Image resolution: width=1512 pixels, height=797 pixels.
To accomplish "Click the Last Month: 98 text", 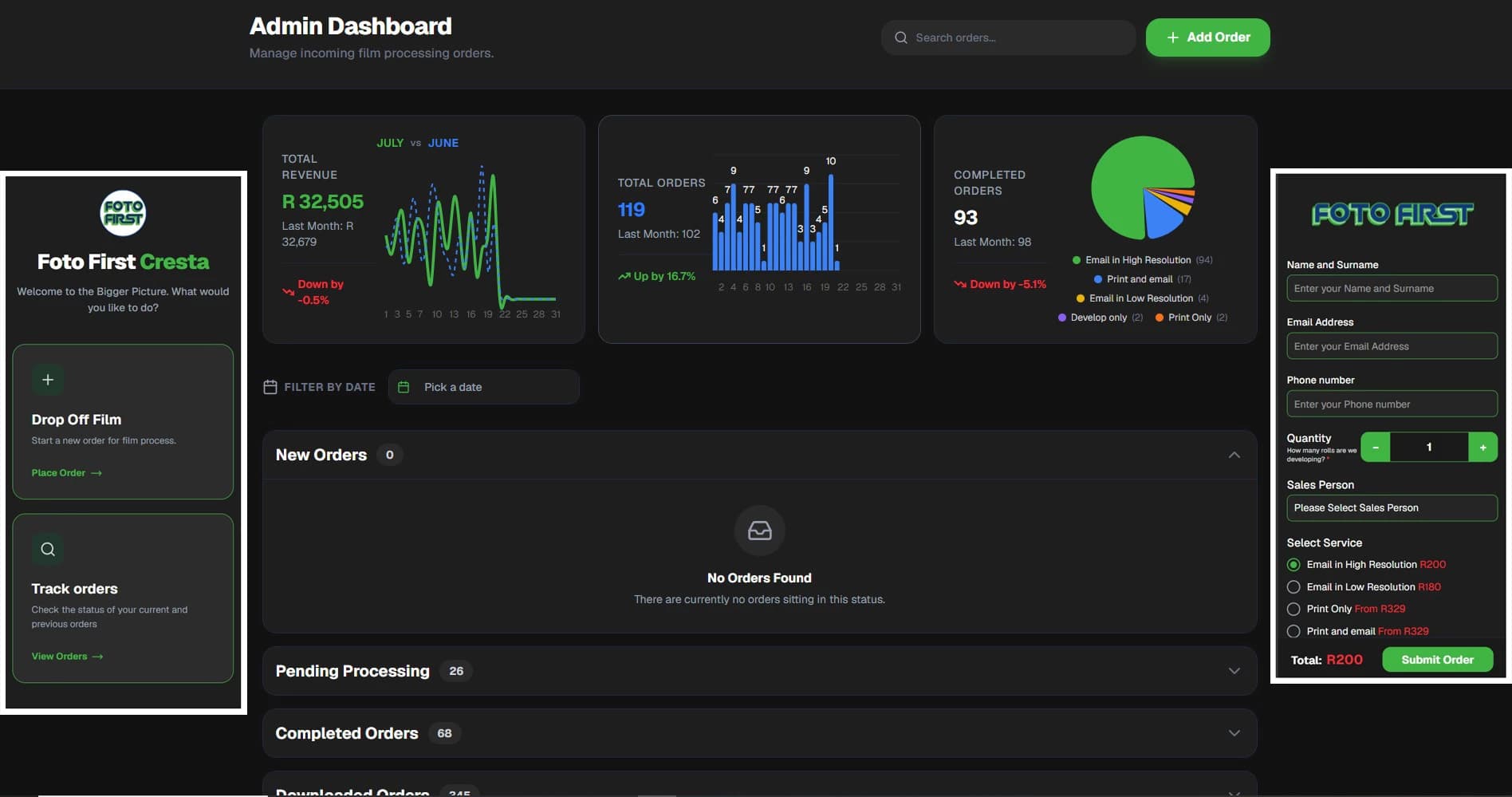I will (x=993, y=242).
